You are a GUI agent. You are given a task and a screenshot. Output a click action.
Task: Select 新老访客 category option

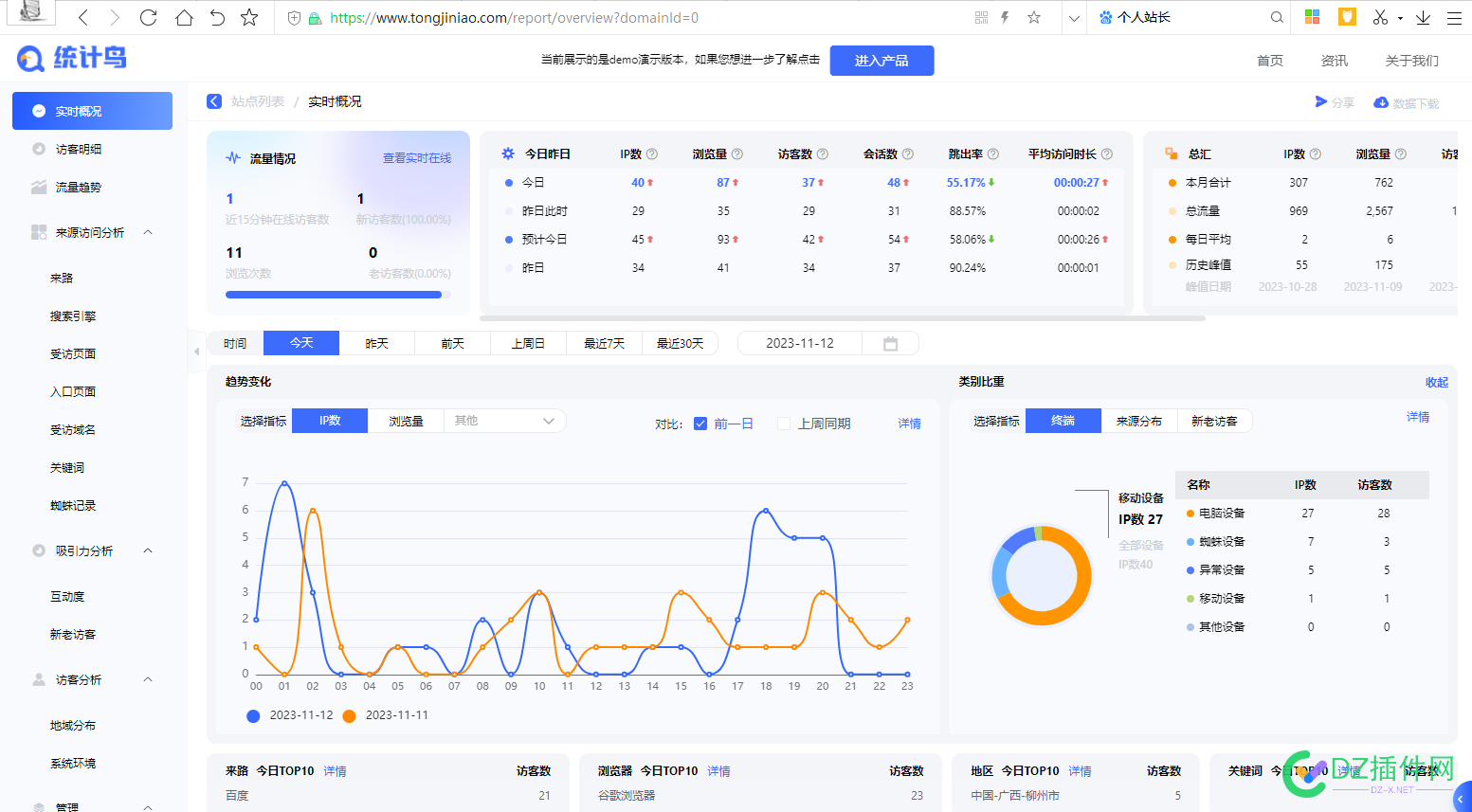coord(1214,421)
